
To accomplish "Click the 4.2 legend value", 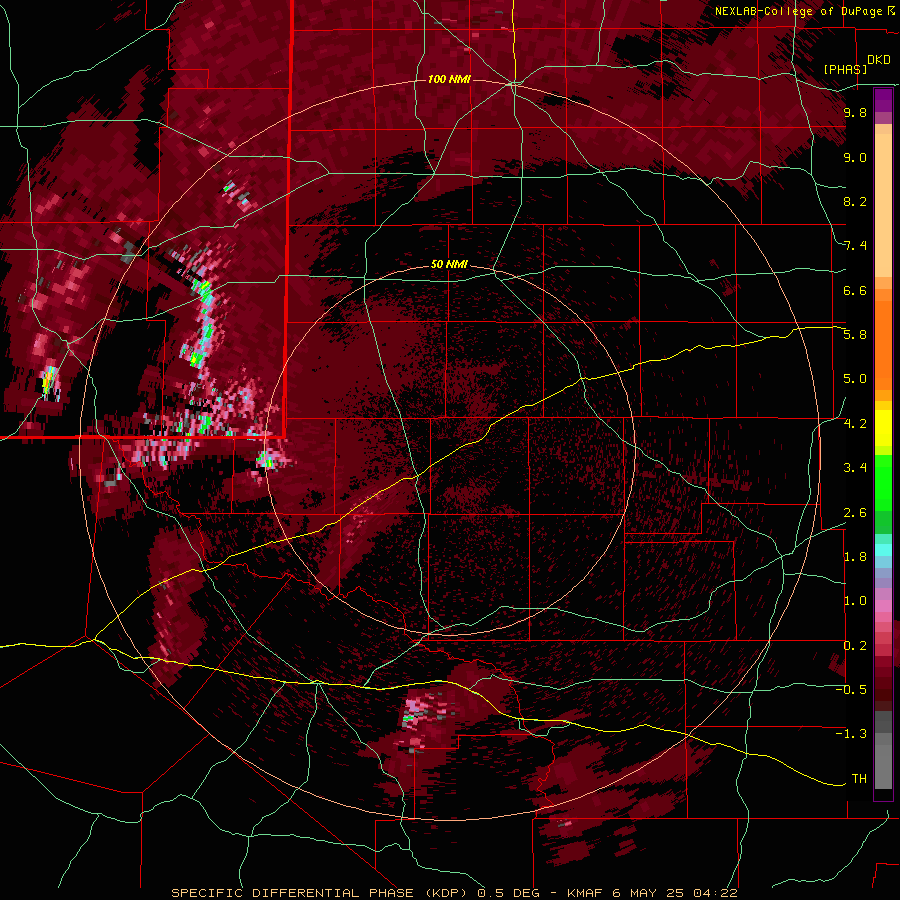I will click(x=855, y=424).
